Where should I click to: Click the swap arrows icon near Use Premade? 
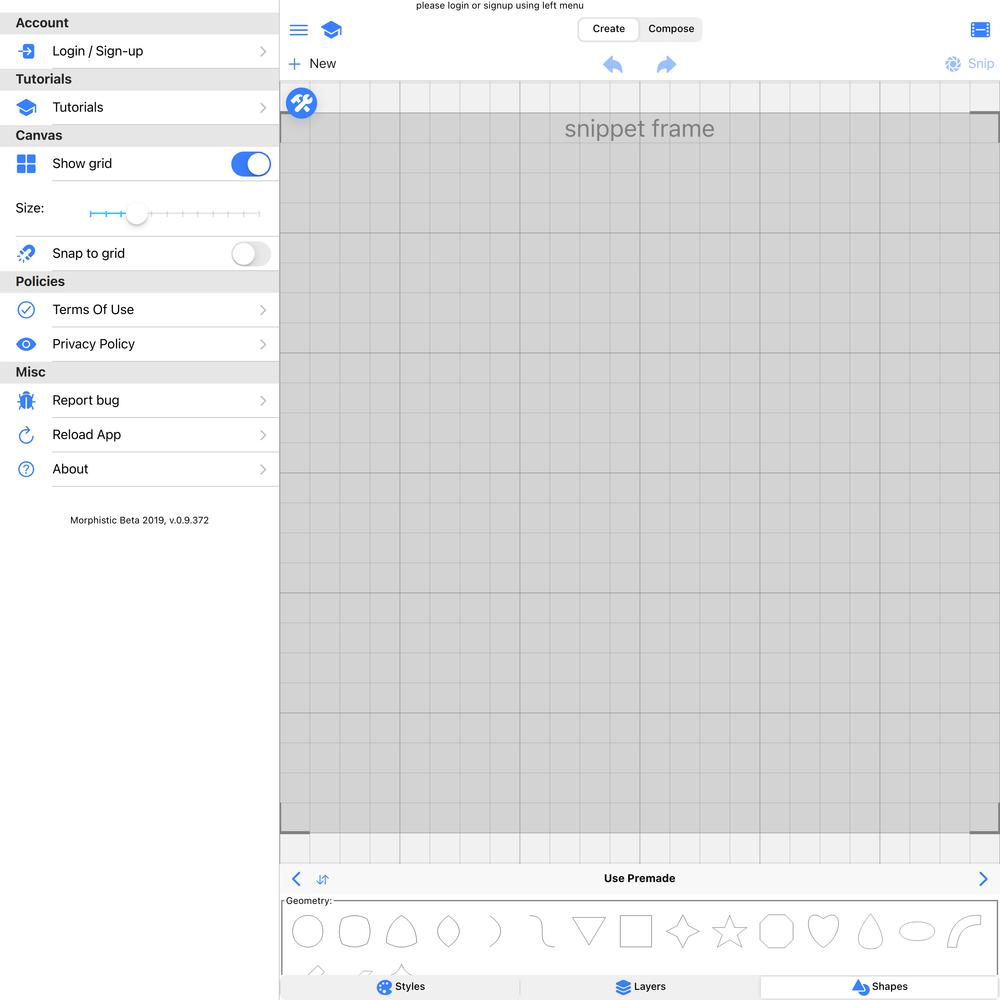[323, 879]
